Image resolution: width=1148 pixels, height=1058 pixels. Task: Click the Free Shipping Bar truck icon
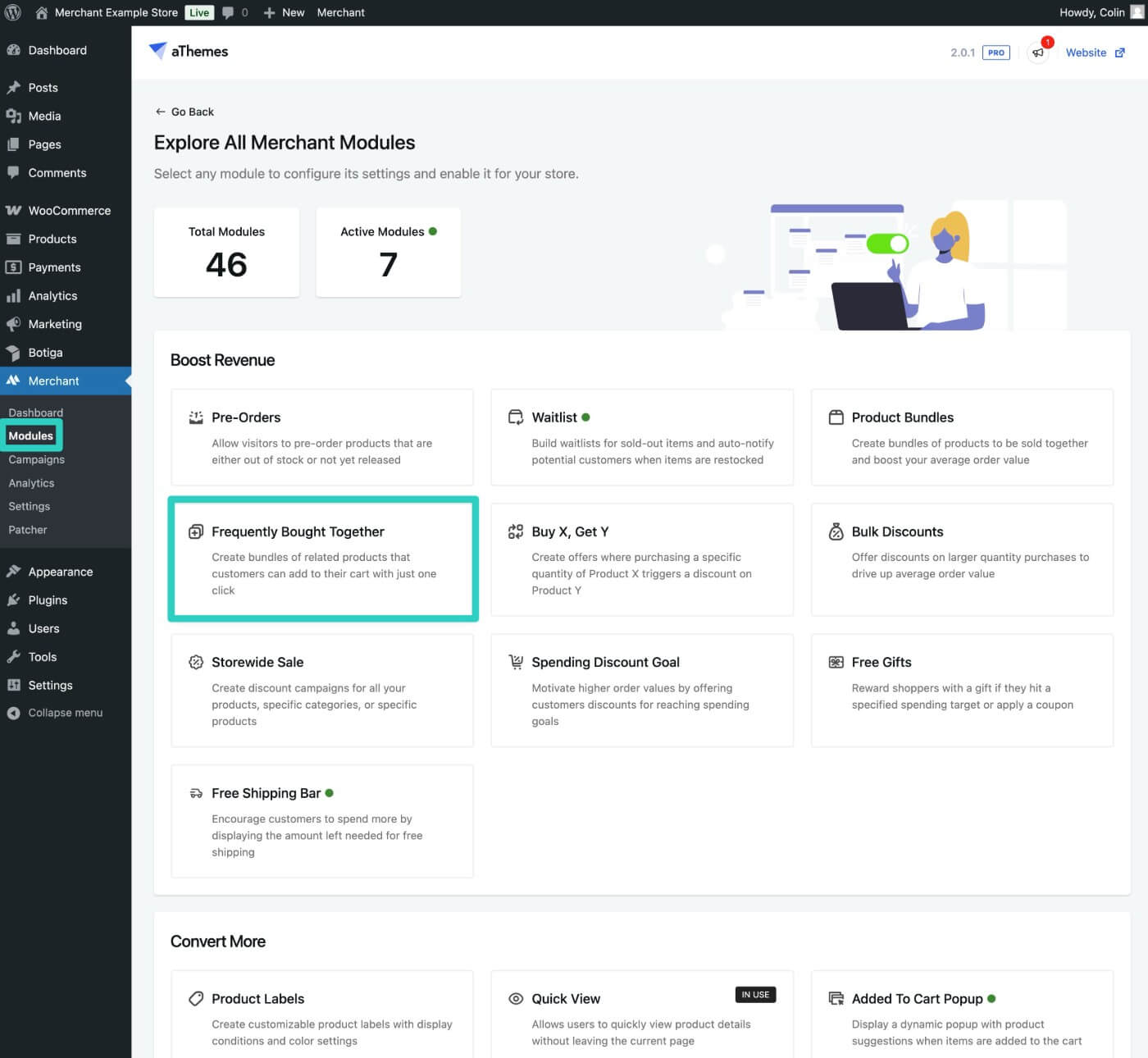pyautogui.click(x=196, y=793)
